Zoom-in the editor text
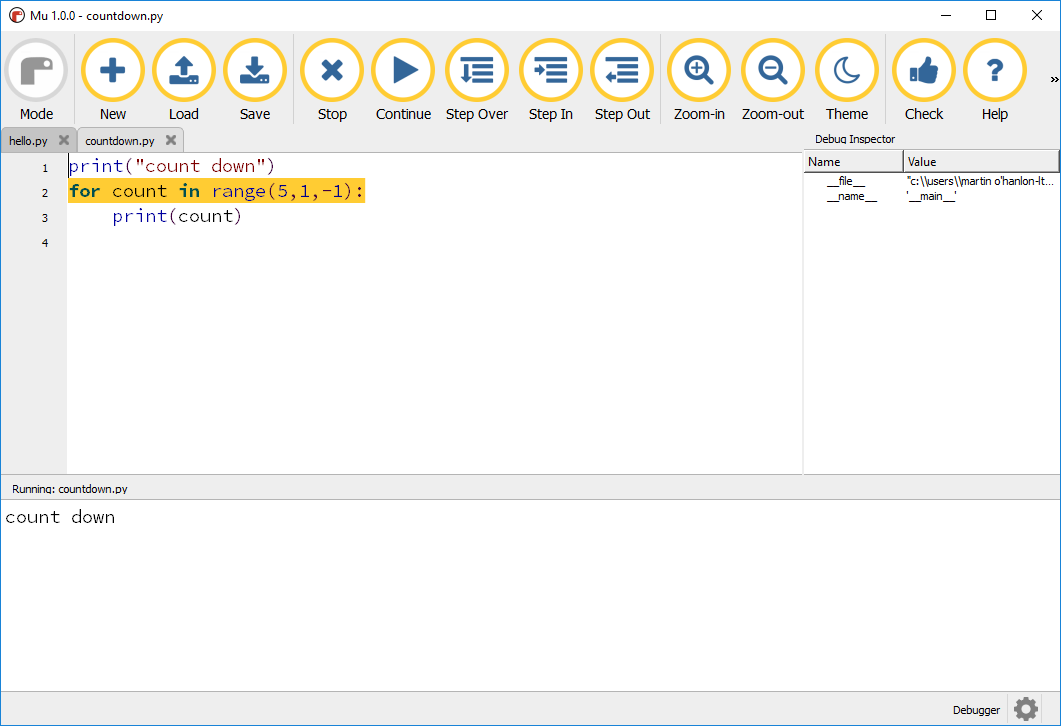This screenshot has height=726, width=1061. (x=699, y=71)
